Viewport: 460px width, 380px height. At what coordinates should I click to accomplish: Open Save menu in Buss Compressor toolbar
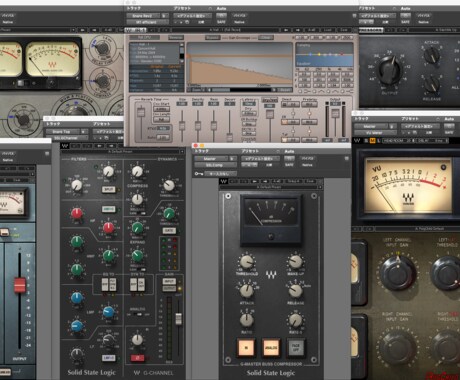point(310,181)
